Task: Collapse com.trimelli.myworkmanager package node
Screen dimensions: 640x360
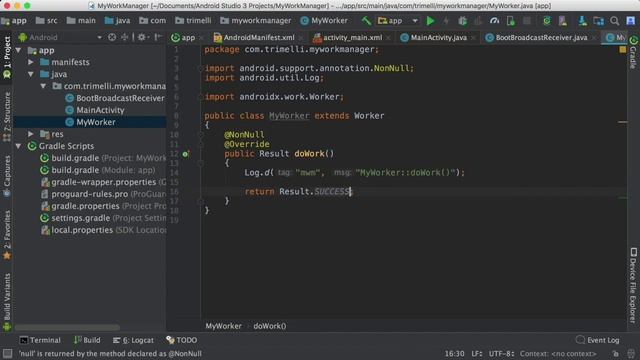Action: (x=43, y=86)
